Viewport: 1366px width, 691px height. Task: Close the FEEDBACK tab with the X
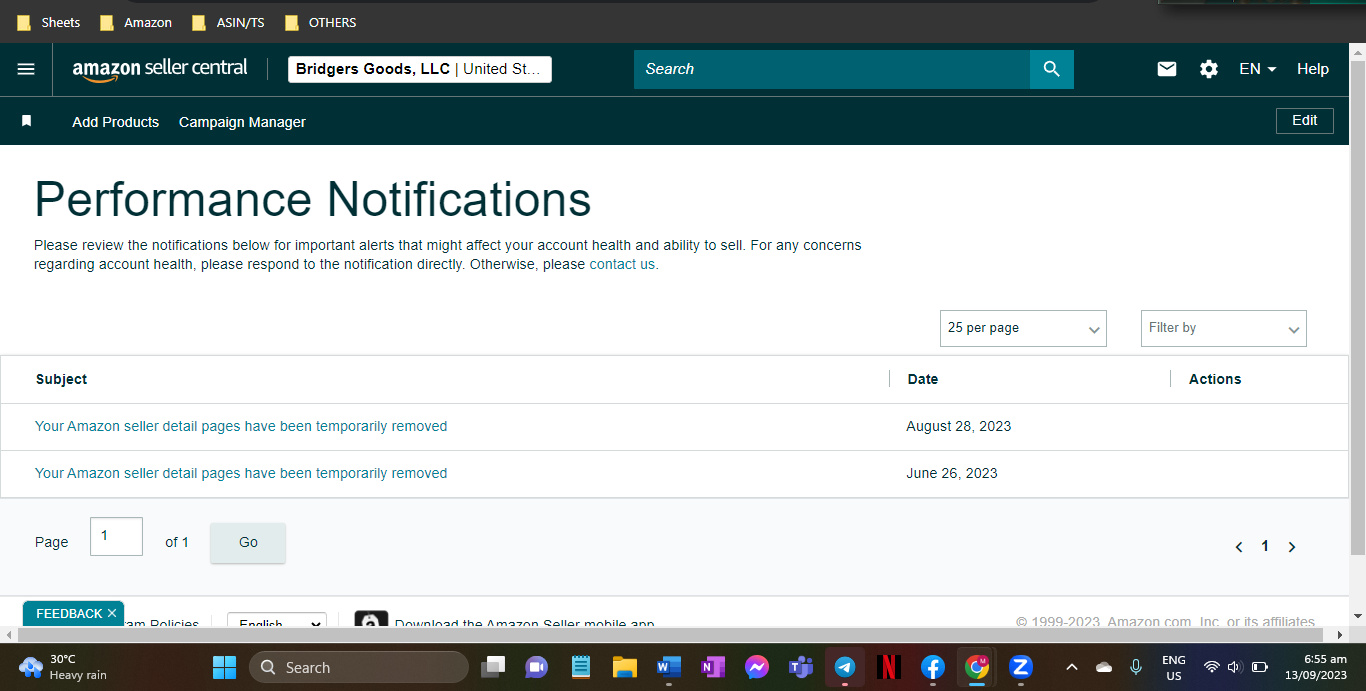[x=112, y=613]
